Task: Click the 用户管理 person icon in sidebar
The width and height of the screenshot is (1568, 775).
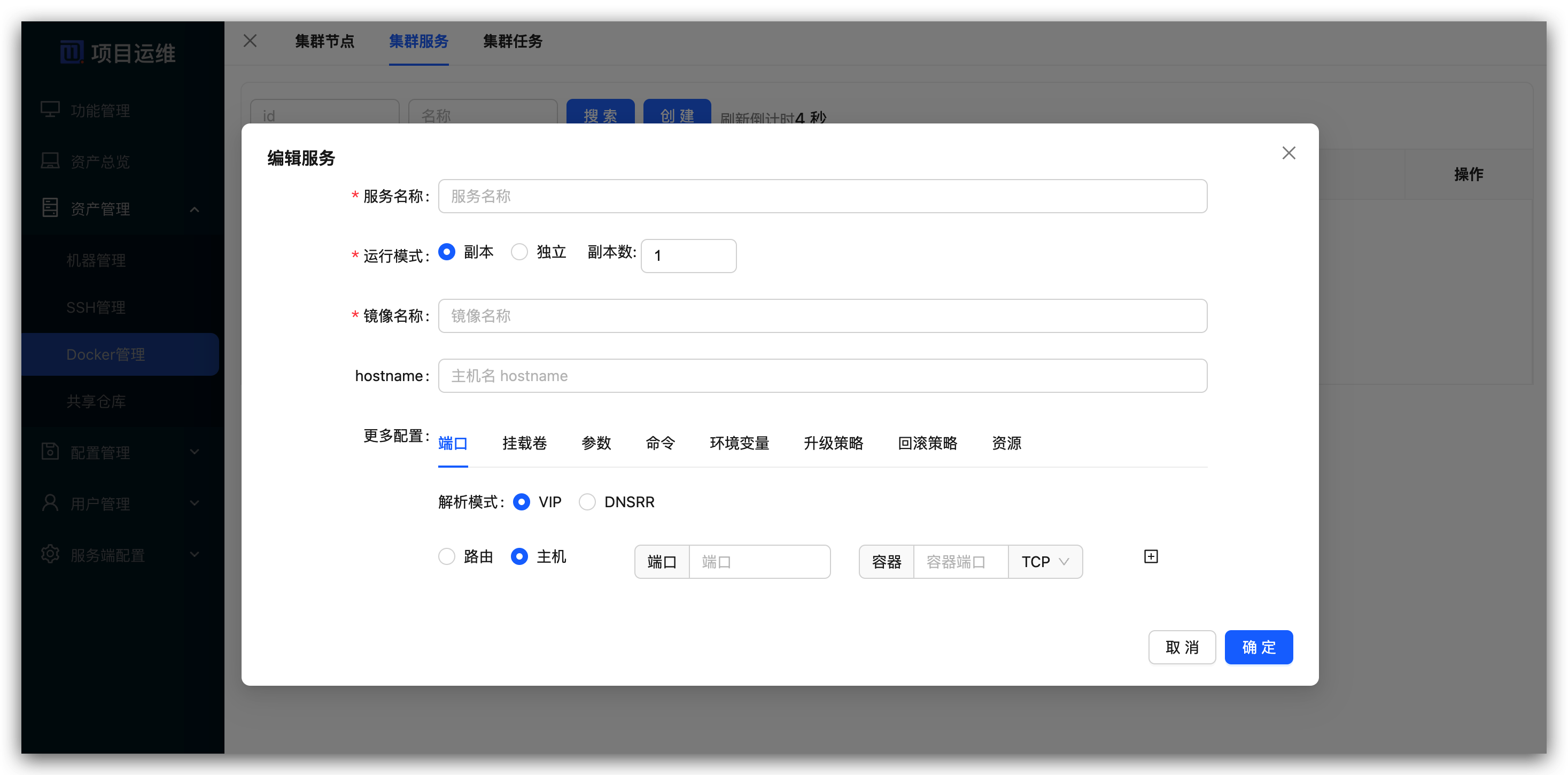Action: click(50, 503)
